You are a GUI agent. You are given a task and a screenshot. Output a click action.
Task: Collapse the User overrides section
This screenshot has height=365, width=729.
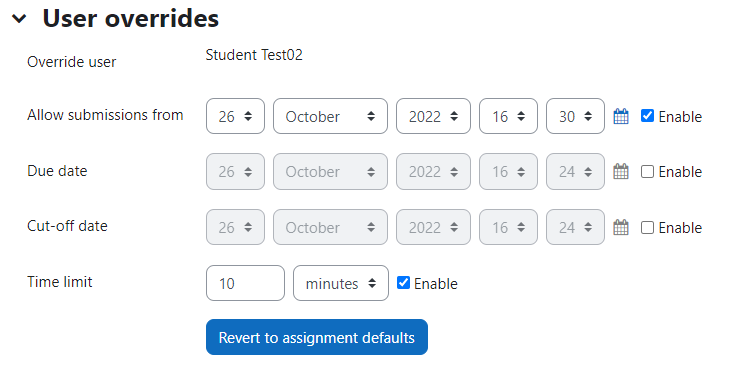(19, 19)
